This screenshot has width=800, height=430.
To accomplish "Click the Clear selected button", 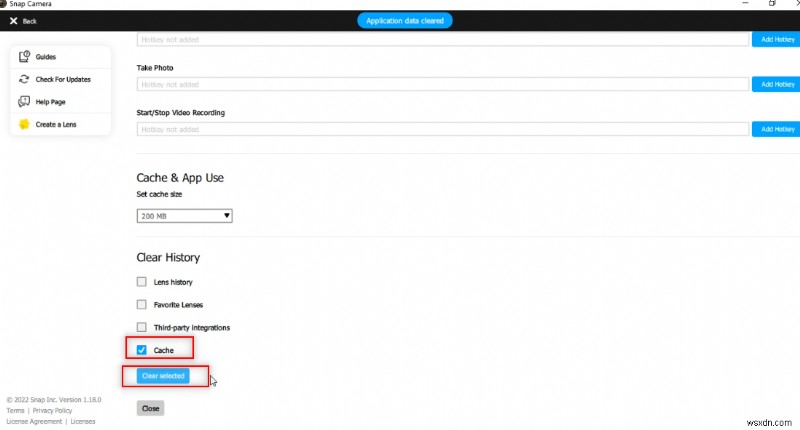I will [163, 376].
